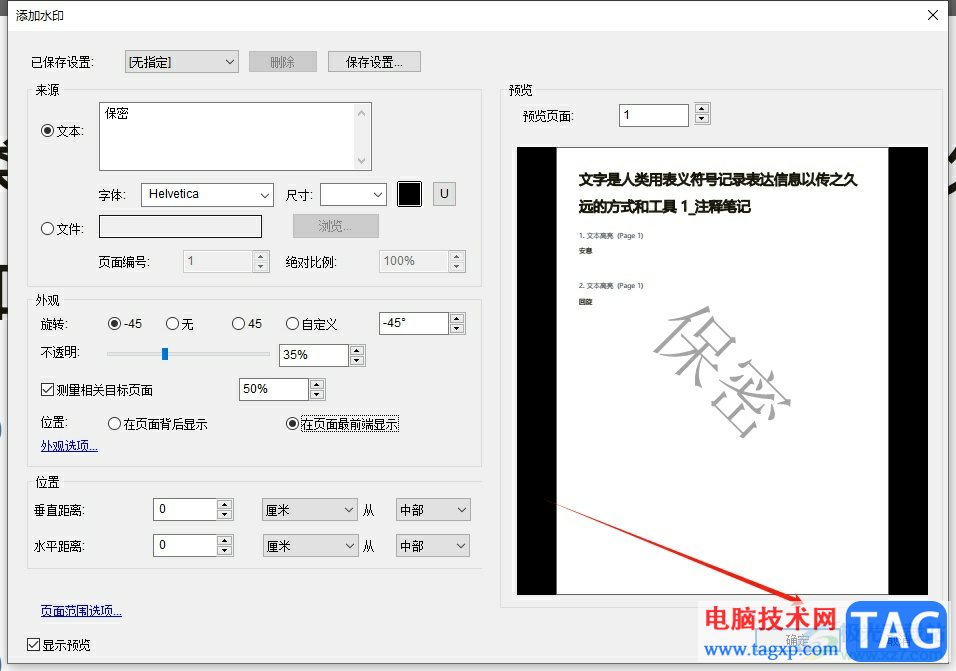Choose 在页面背后显示 option
Viewport: 956px width, 671px height.
click(114, 424)
